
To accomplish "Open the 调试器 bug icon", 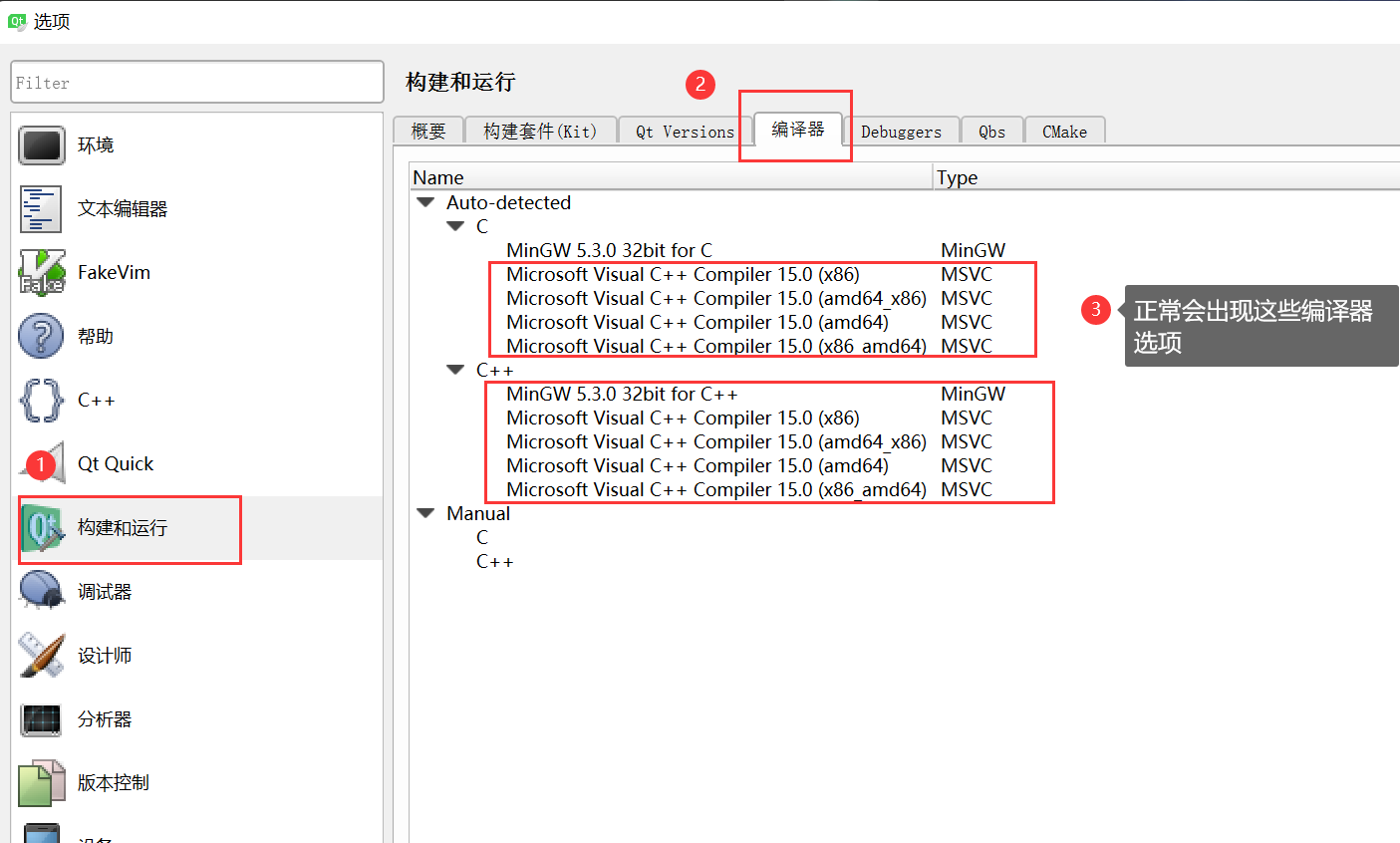I will 42,591.
